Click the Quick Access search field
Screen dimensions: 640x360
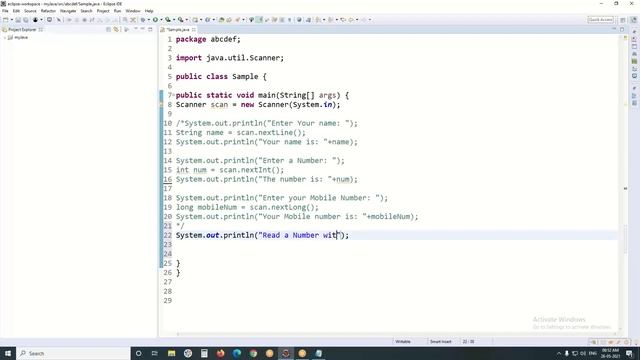[600, 20]
